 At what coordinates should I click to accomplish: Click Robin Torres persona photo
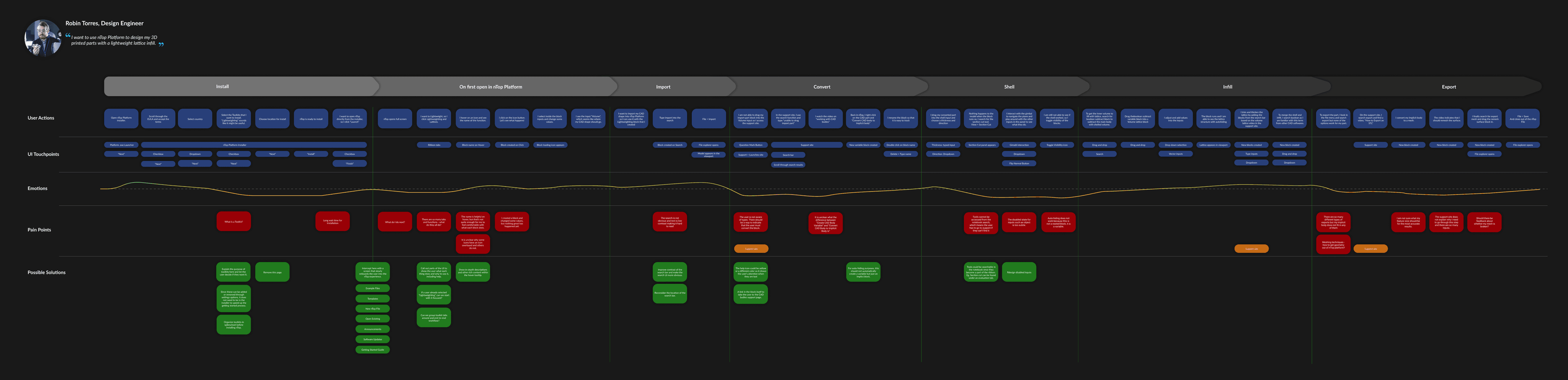tap(42, 38)
